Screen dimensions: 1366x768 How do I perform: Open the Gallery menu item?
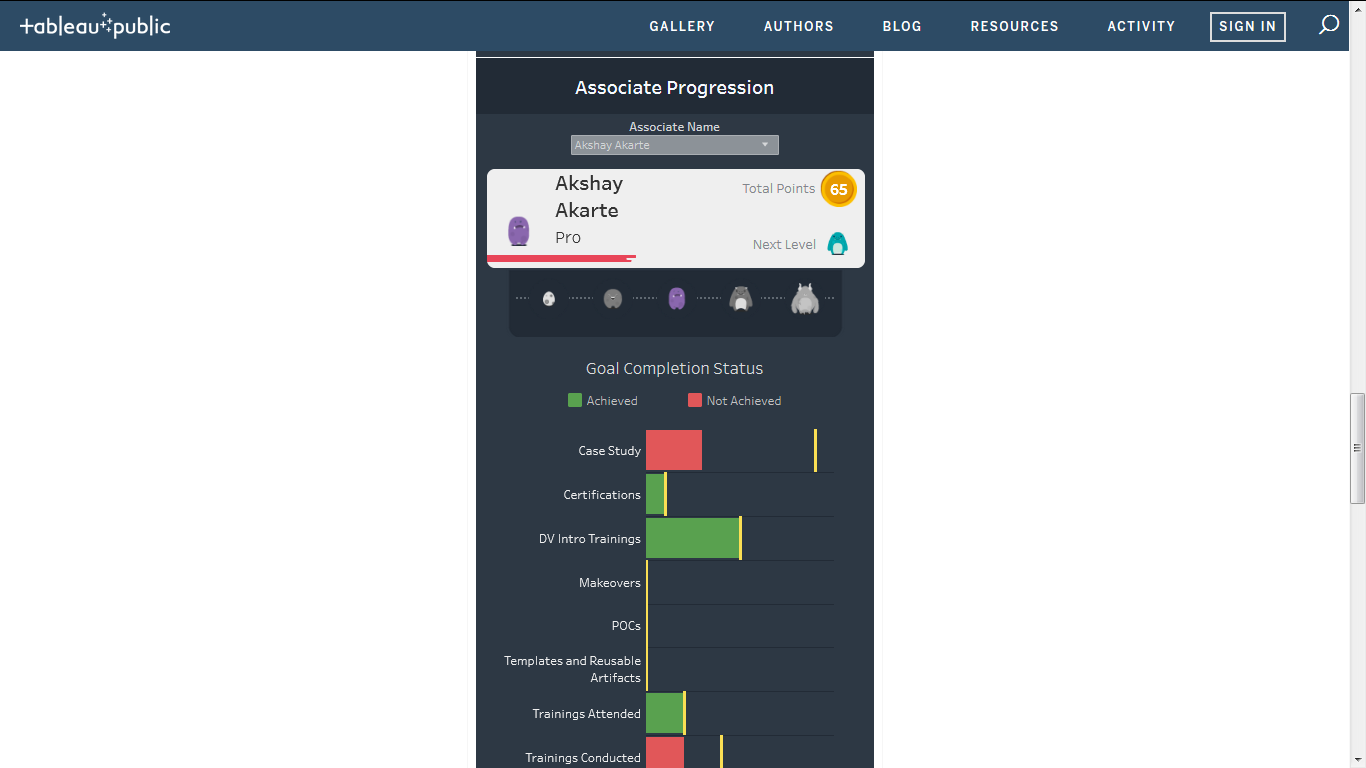pos(682,26)
